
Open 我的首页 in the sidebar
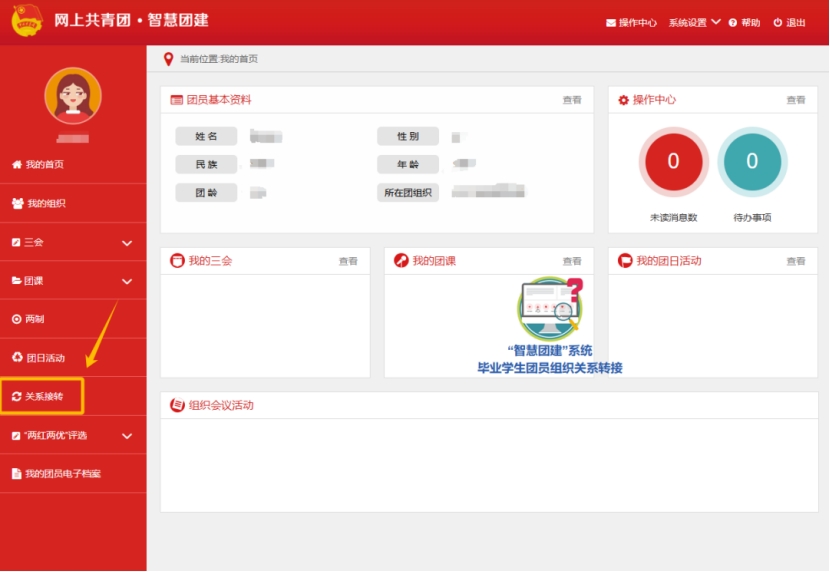(44, 164)
